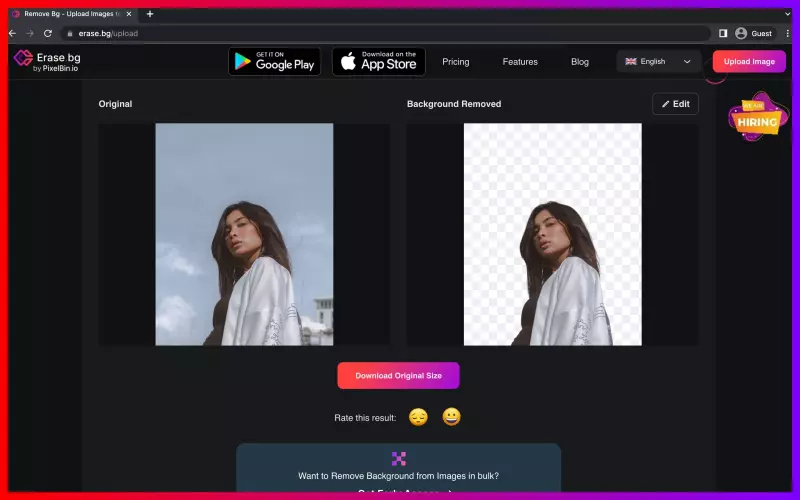Image resolution: width=800 pixels, height=500 pixels.
Task: Click the purple bulk-removal icon
Action: pyautogui.click(x=399, y=459)
